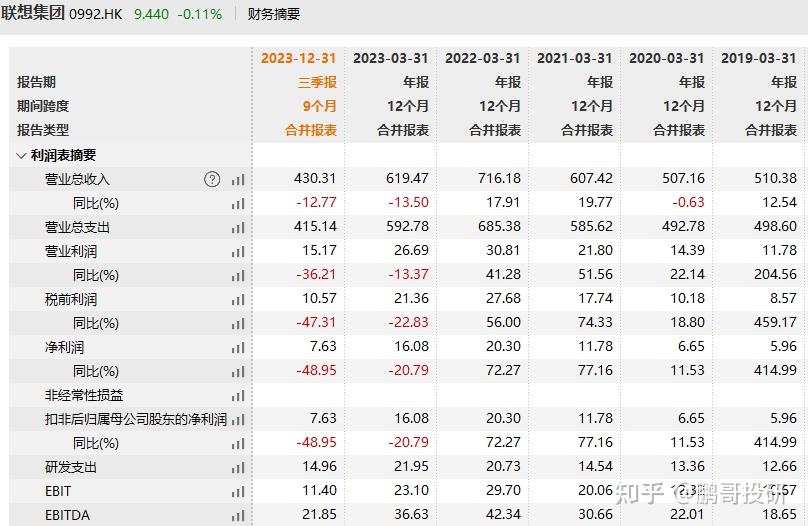Open chart icon for EBITDA row
Viewport: 808px width, 526px height.
click(238, 516)
